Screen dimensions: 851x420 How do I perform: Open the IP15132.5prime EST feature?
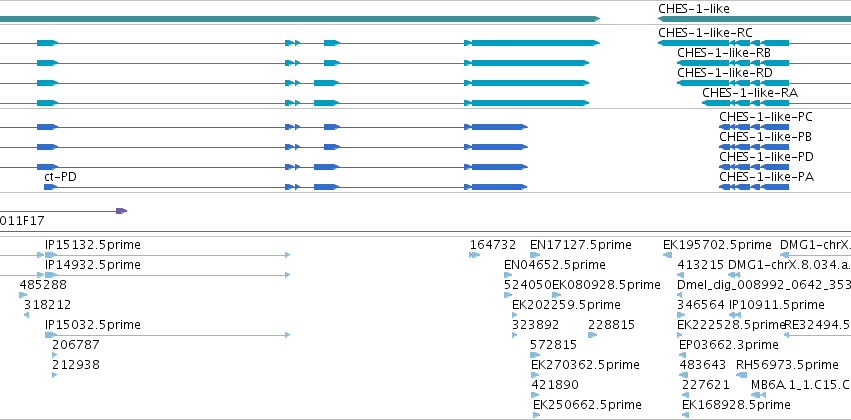92,245
